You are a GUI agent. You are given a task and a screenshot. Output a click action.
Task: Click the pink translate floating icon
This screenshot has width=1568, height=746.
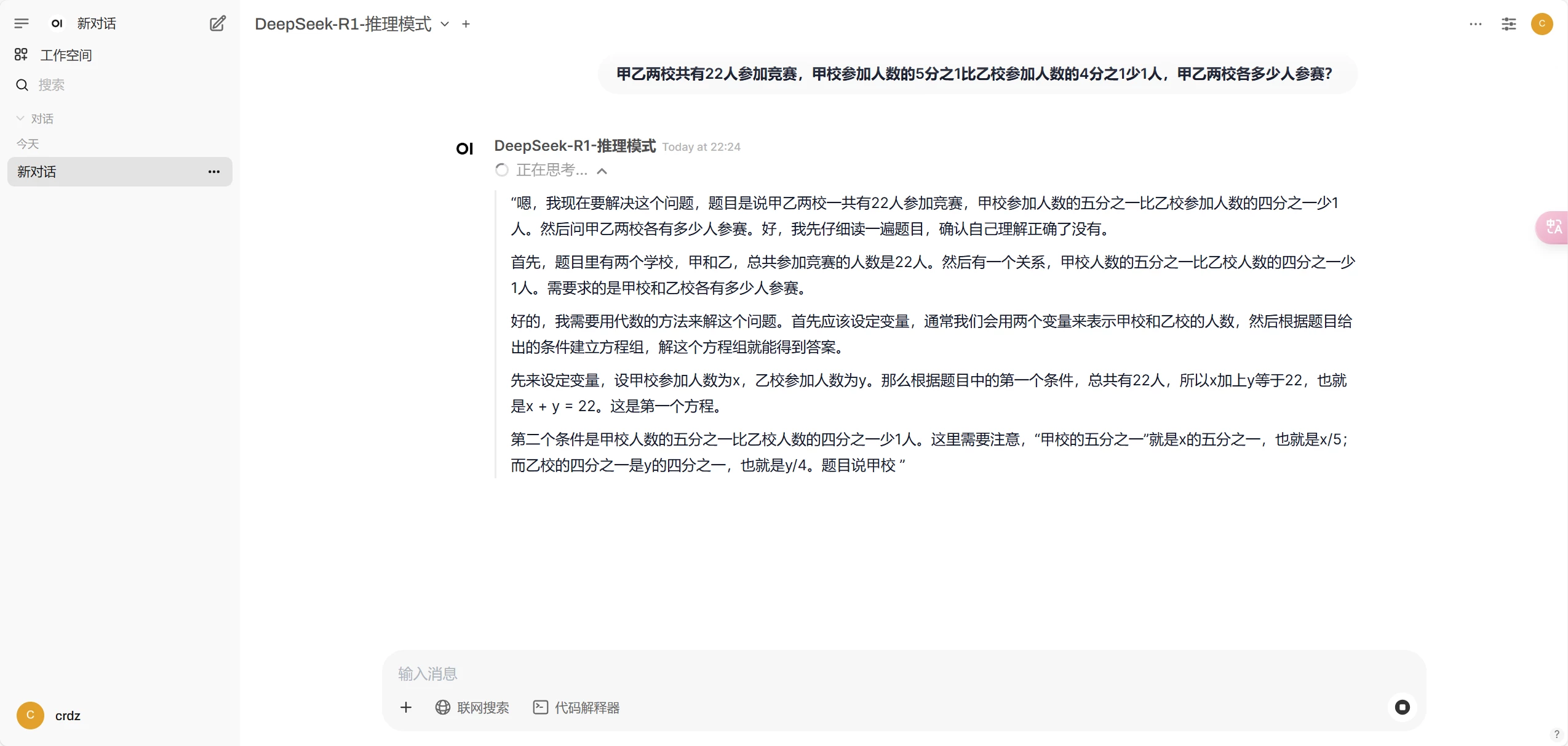1553,227
